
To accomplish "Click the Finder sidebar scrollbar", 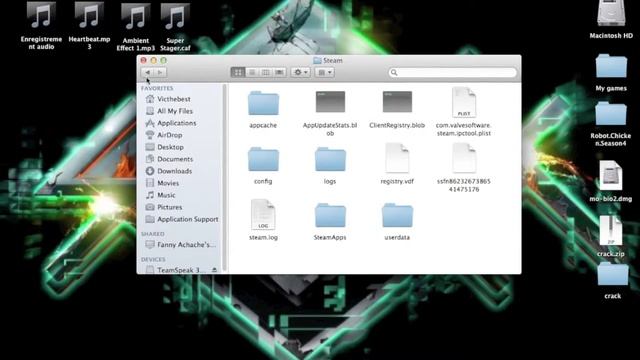I will coord(224,178).
